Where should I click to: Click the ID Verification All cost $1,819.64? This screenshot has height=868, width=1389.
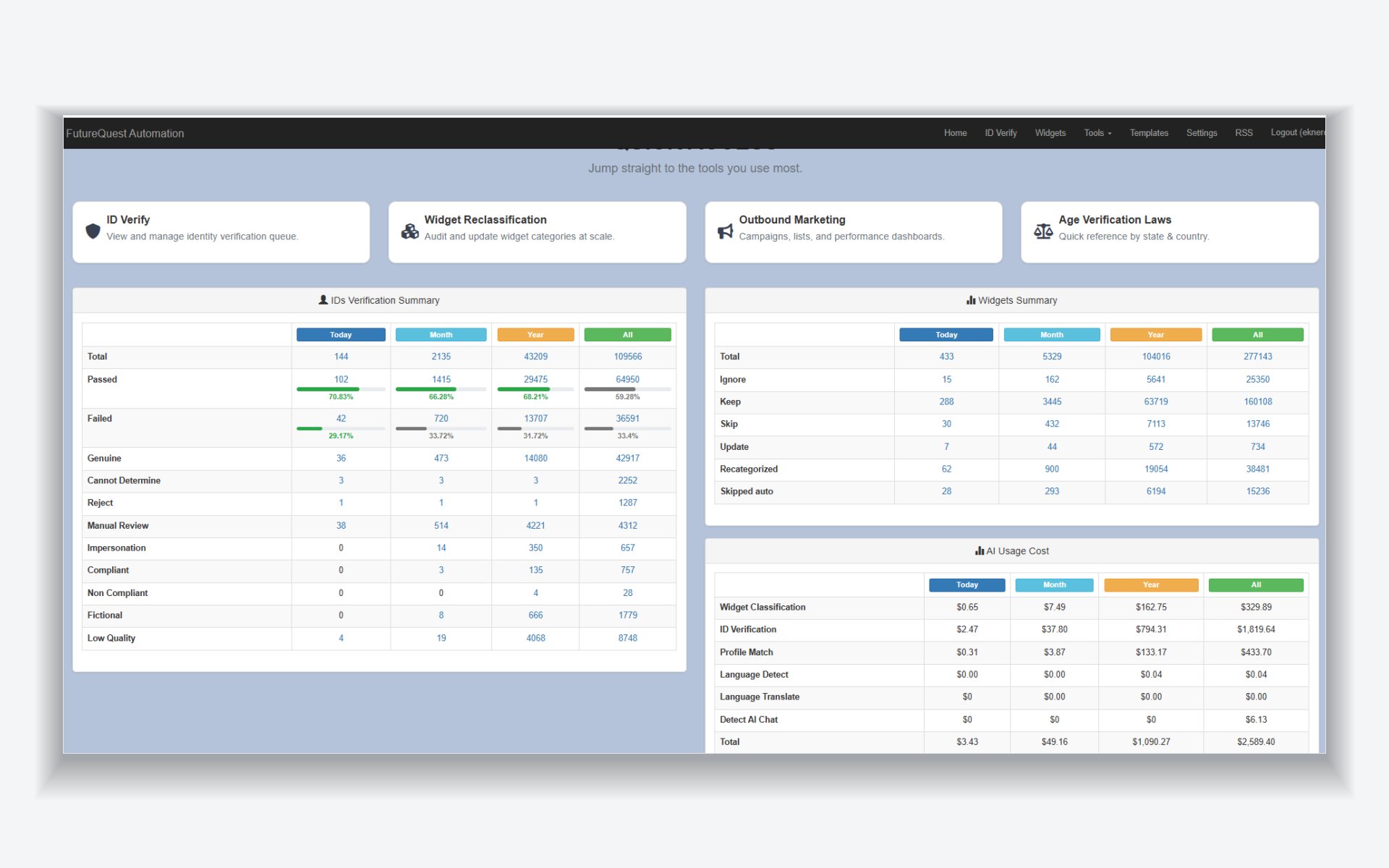point(1256,629)
